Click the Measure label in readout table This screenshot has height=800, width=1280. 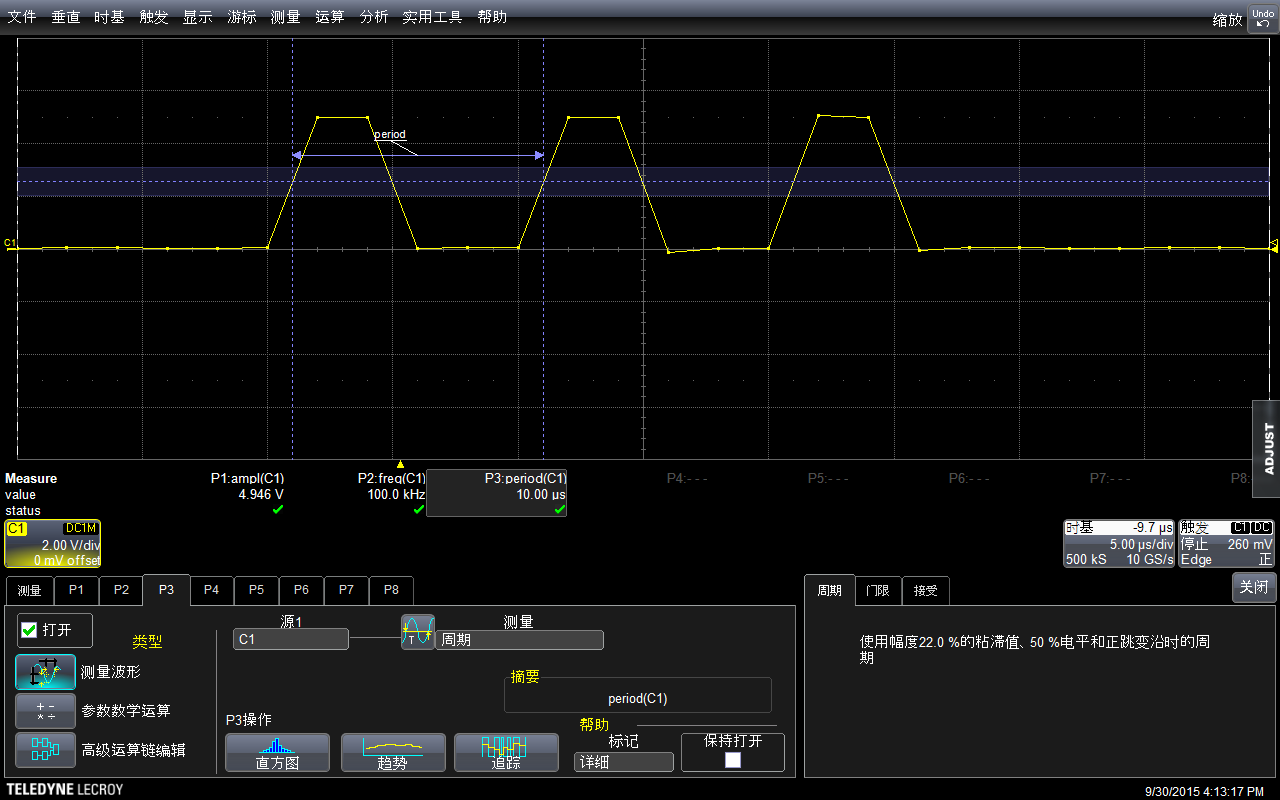click(x=31, y=479)
